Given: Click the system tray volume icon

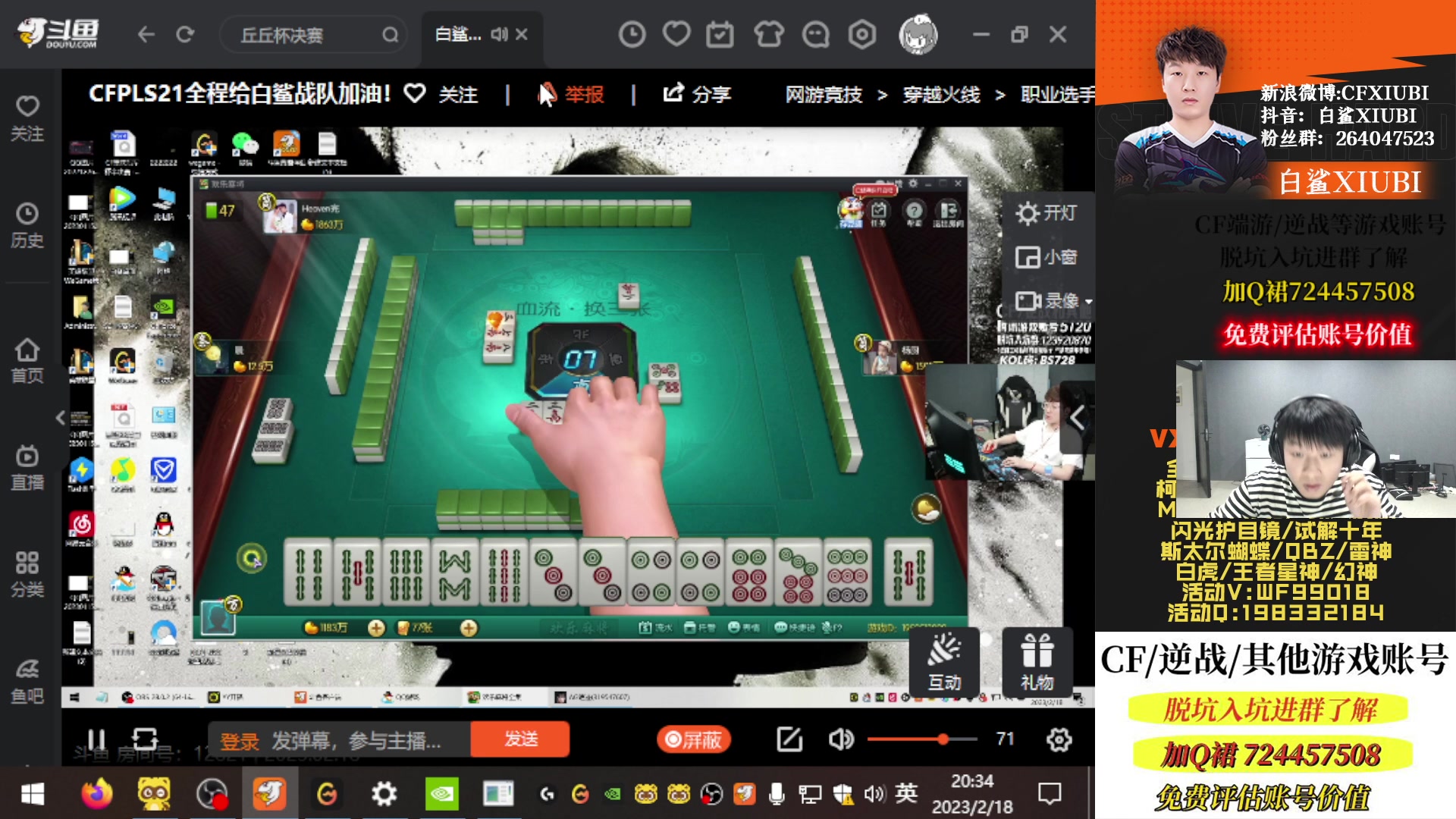Looking at the screenshot, I should pos(874,794).
